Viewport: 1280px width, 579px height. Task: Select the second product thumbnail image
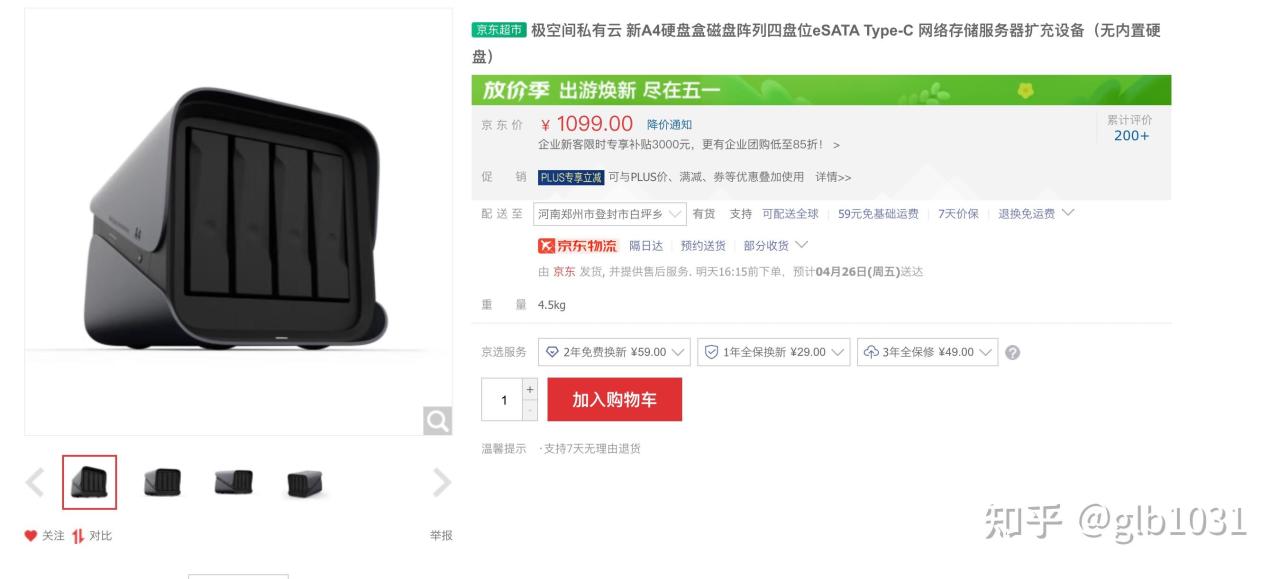coord(162,483)
